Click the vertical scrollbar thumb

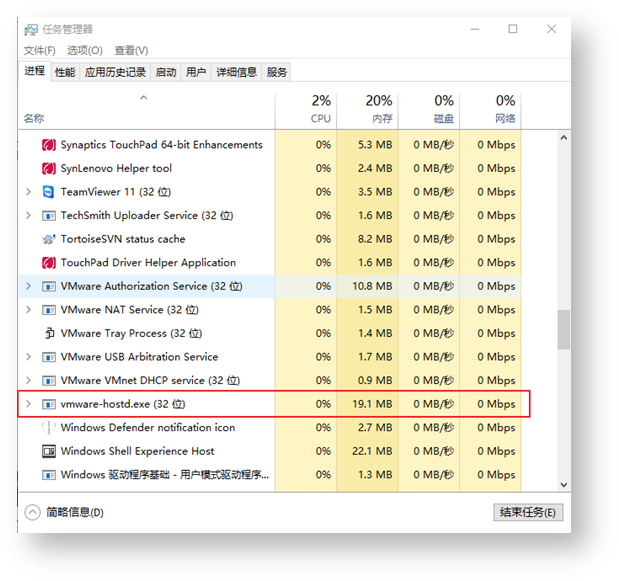(564, 328)
